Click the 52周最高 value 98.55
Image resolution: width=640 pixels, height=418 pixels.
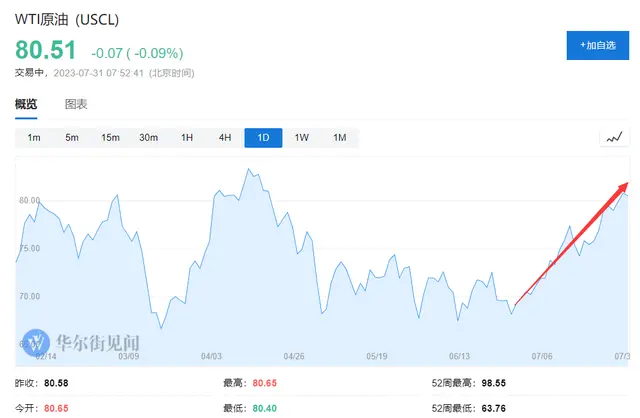(493, 383)
